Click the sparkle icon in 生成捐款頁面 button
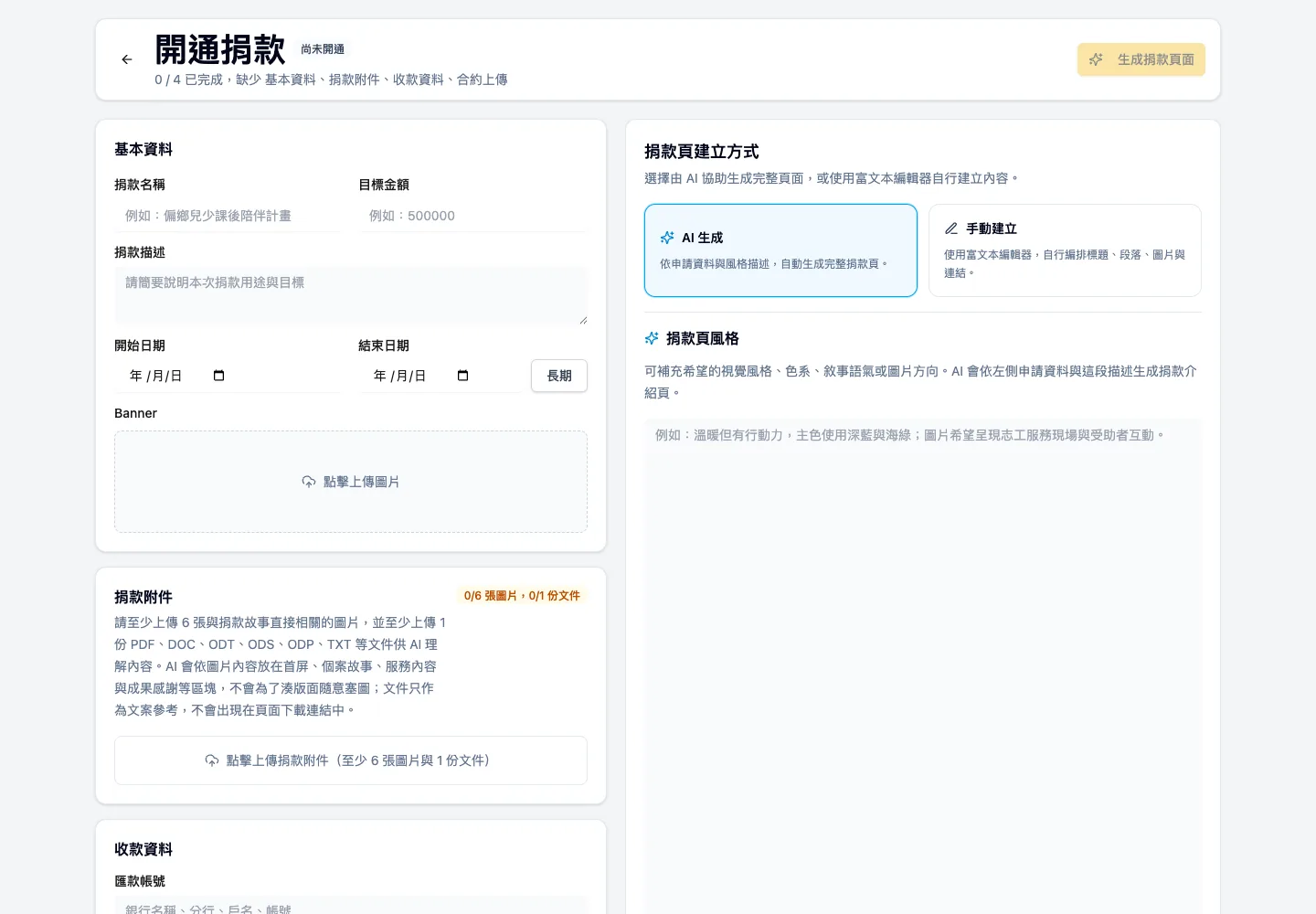 (x=1097, y=59)
